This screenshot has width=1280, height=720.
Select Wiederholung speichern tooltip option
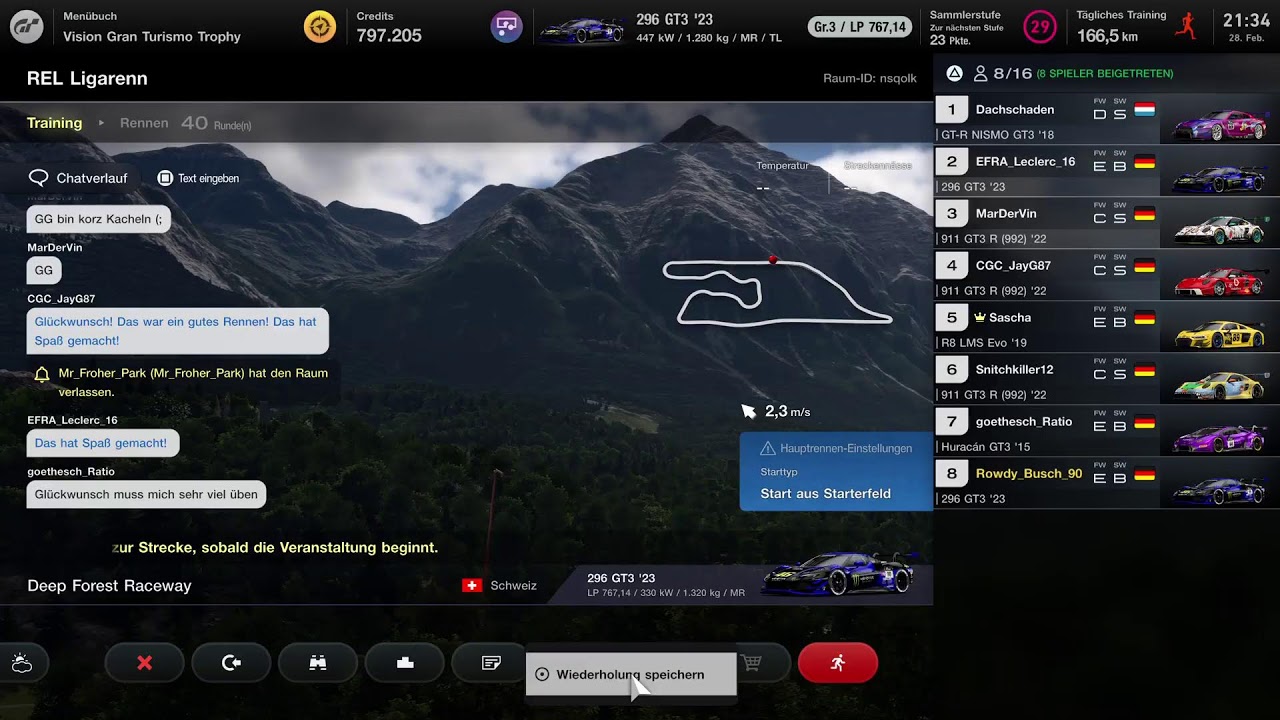631,674
